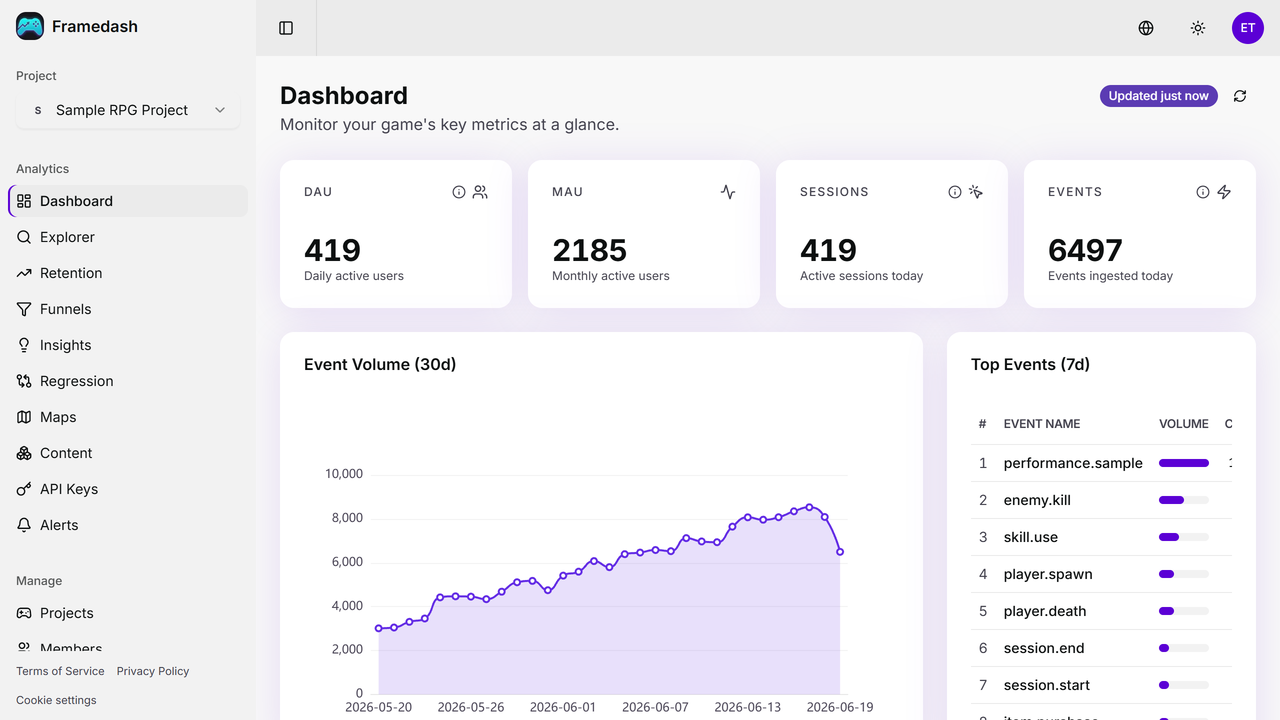Open Cookie settings

click(56, 700)
